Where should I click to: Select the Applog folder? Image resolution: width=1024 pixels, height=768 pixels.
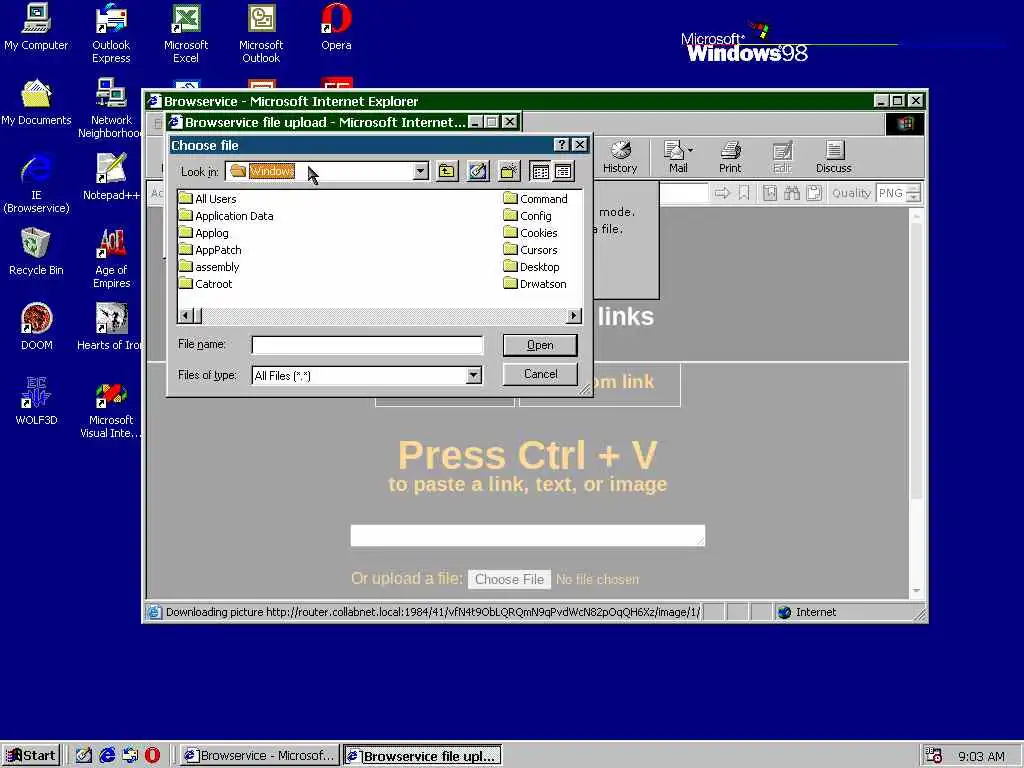click(x=204, y=232)
